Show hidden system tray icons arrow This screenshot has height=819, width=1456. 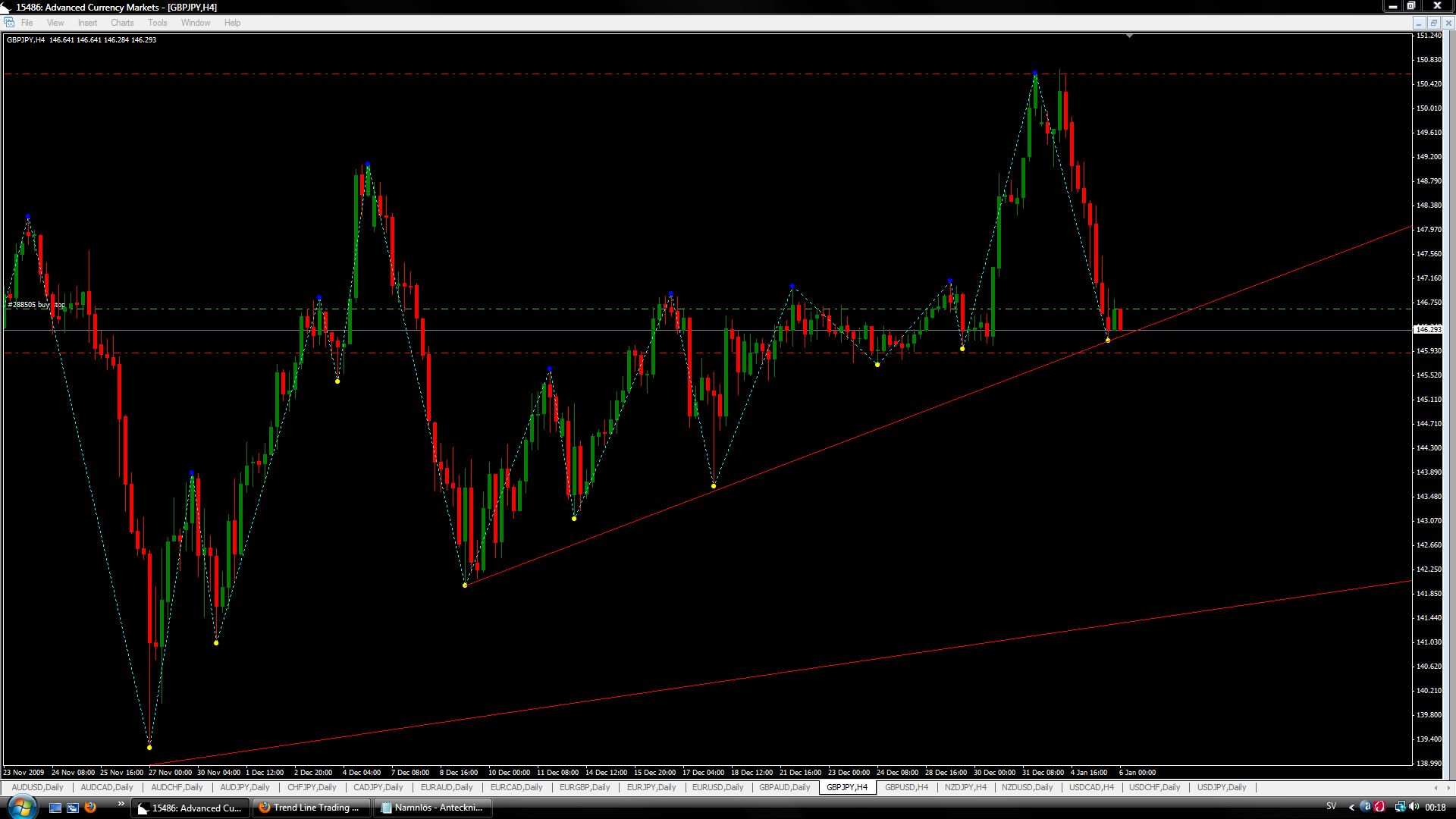pyautogui.click(x=1351, y=807)
